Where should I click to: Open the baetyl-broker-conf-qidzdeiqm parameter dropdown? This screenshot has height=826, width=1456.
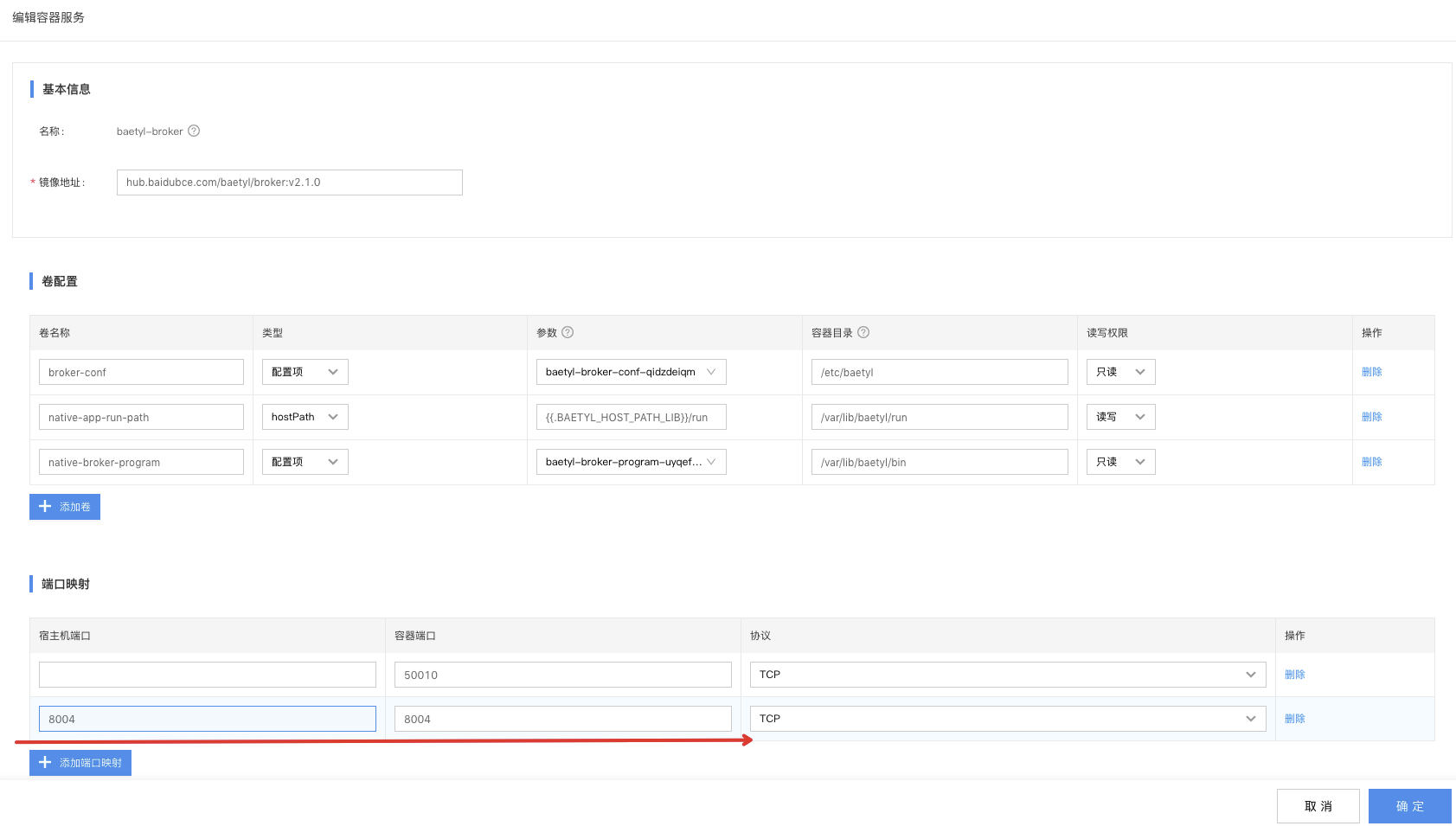click(632, 372)
